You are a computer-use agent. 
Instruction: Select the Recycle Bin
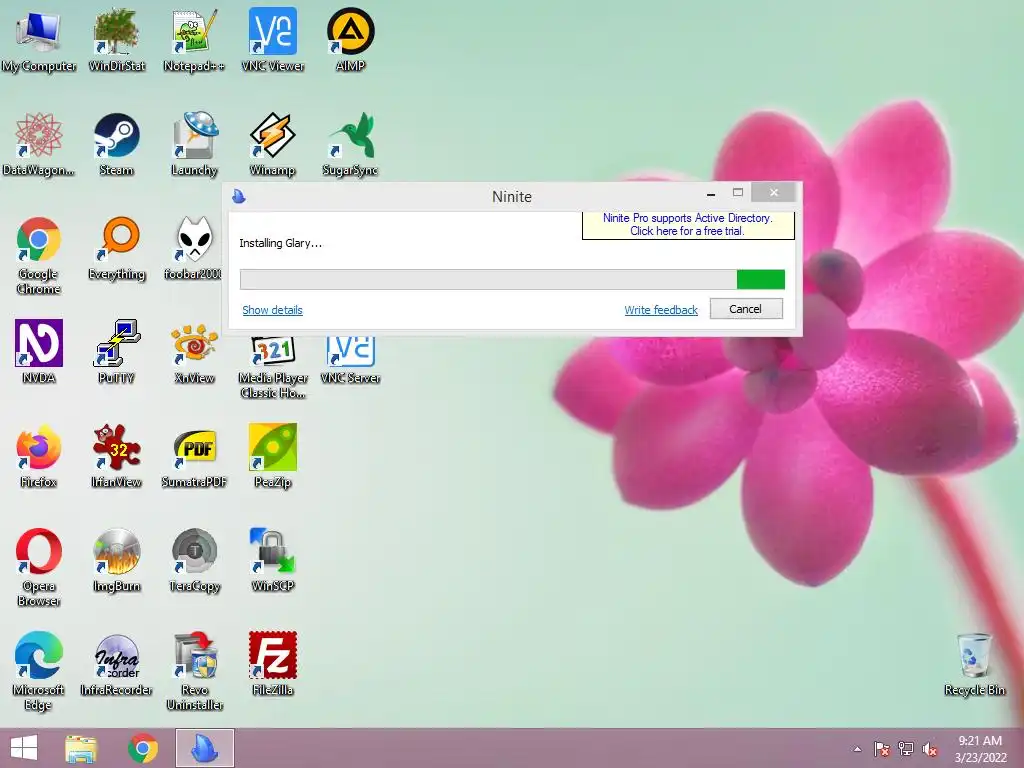tap(974, 665)
